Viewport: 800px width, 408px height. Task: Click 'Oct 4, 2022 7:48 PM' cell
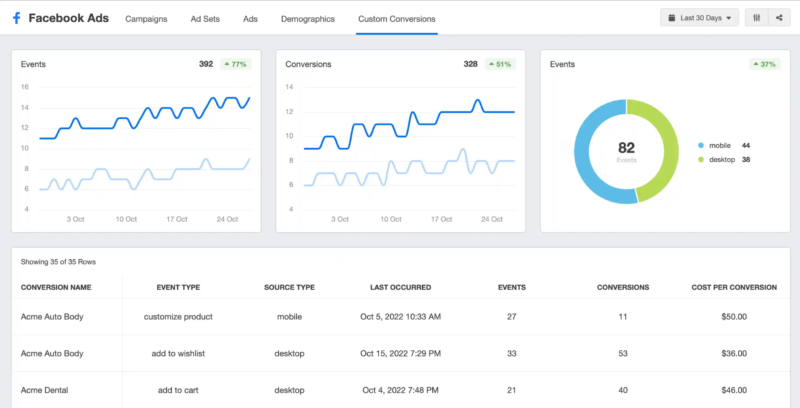(401, 390)
